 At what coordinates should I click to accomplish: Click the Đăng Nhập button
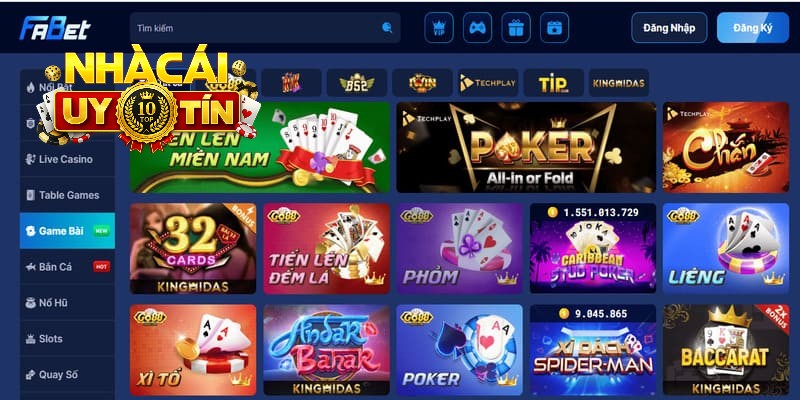tap(669, 28)
